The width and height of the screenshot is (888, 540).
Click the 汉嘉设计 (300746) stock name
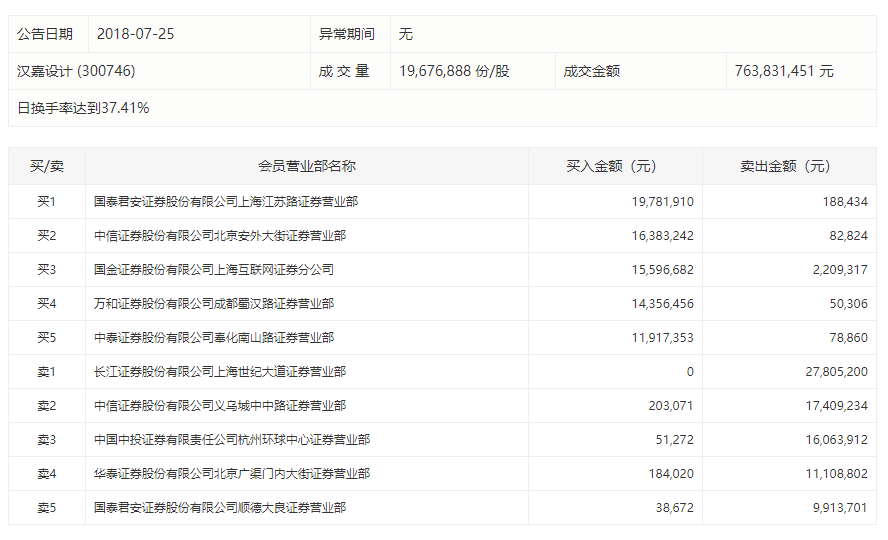[x=76, y=71]
